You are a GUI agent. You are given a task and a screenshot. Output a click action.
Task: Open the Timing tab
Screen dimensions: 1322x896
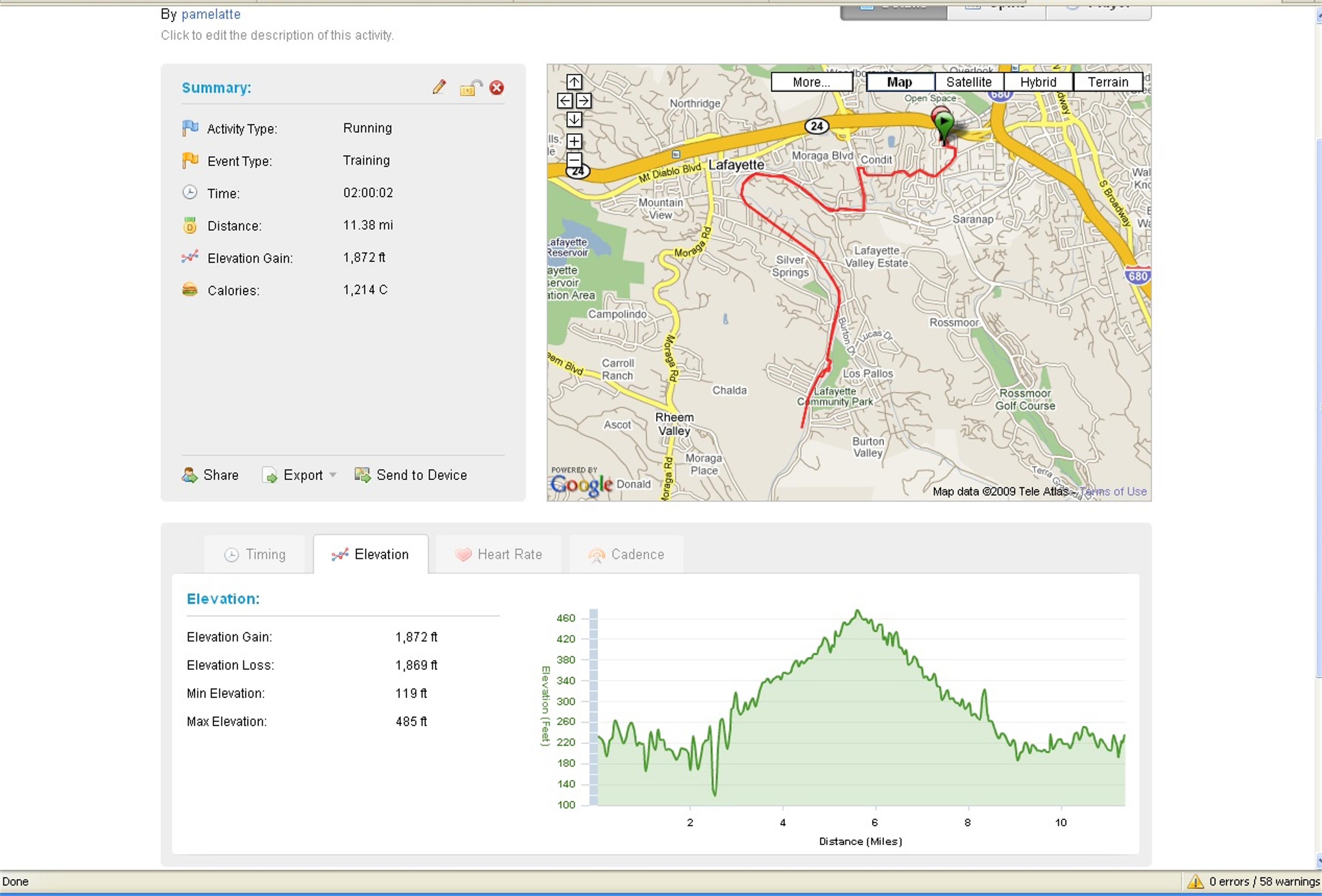[x=255, y=554]
